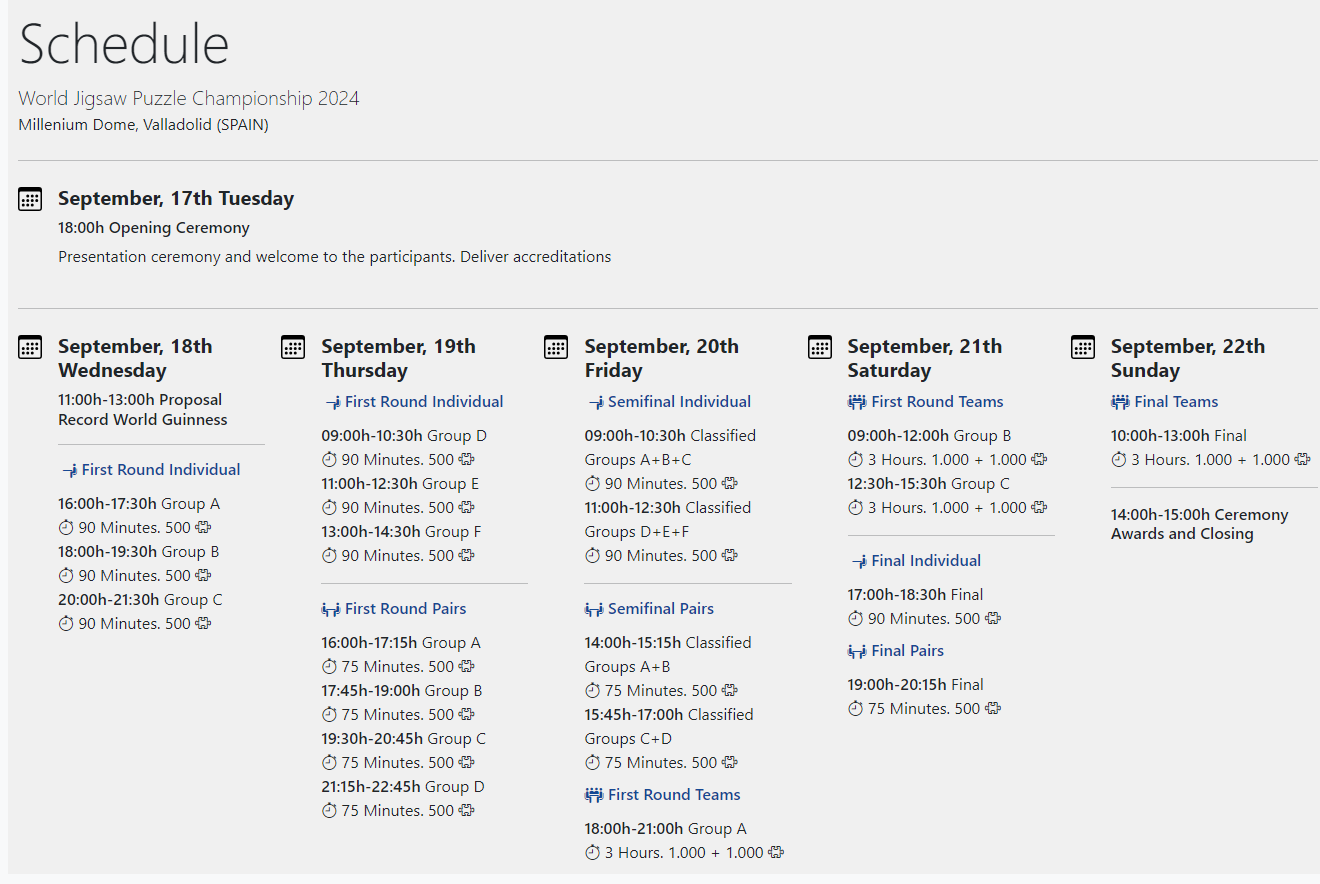
Task: Click the Proposal Record World Guinness entry
Action: click(x=143, y=410)
